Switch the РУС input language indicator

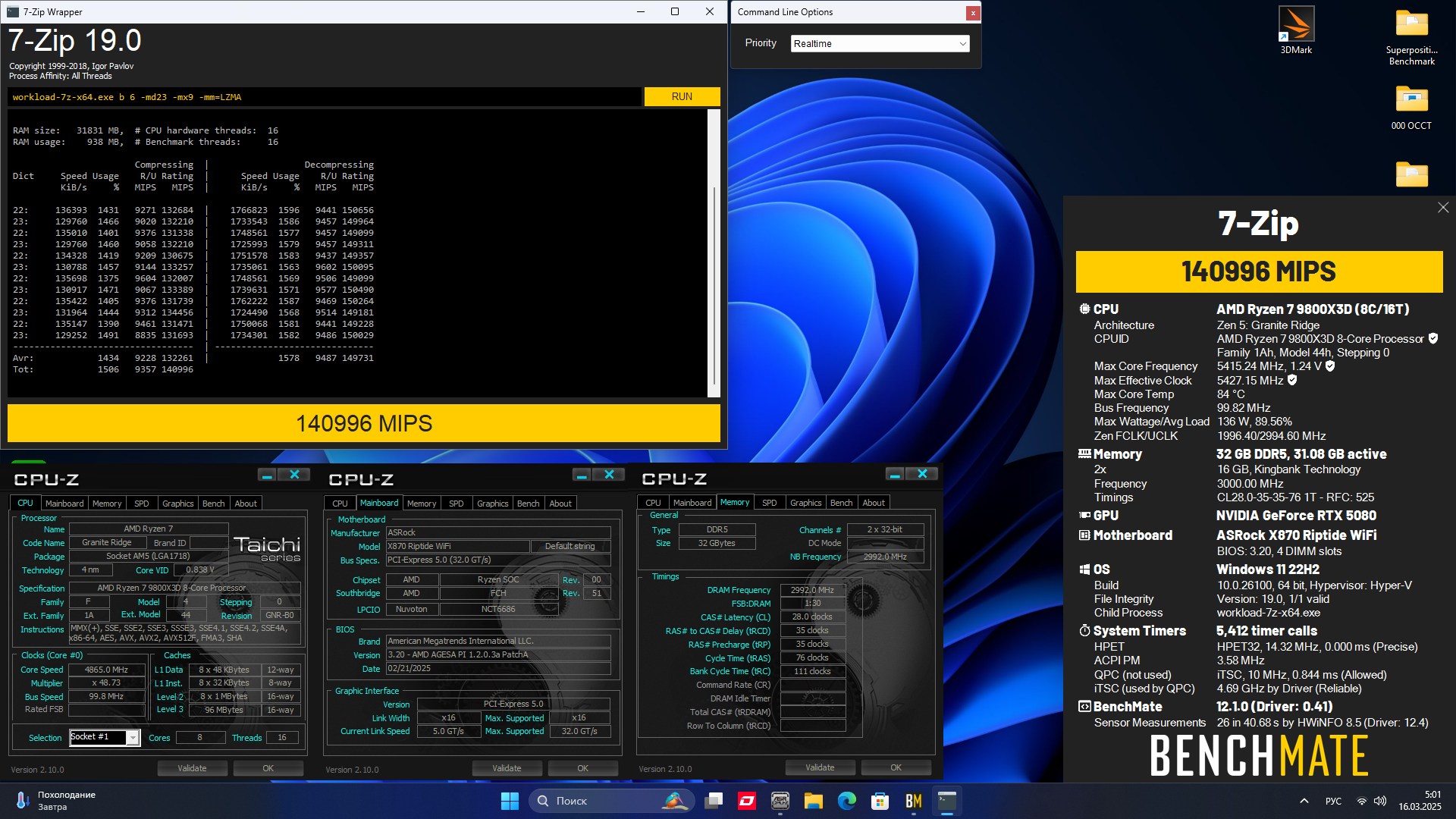pos(1333,801)
